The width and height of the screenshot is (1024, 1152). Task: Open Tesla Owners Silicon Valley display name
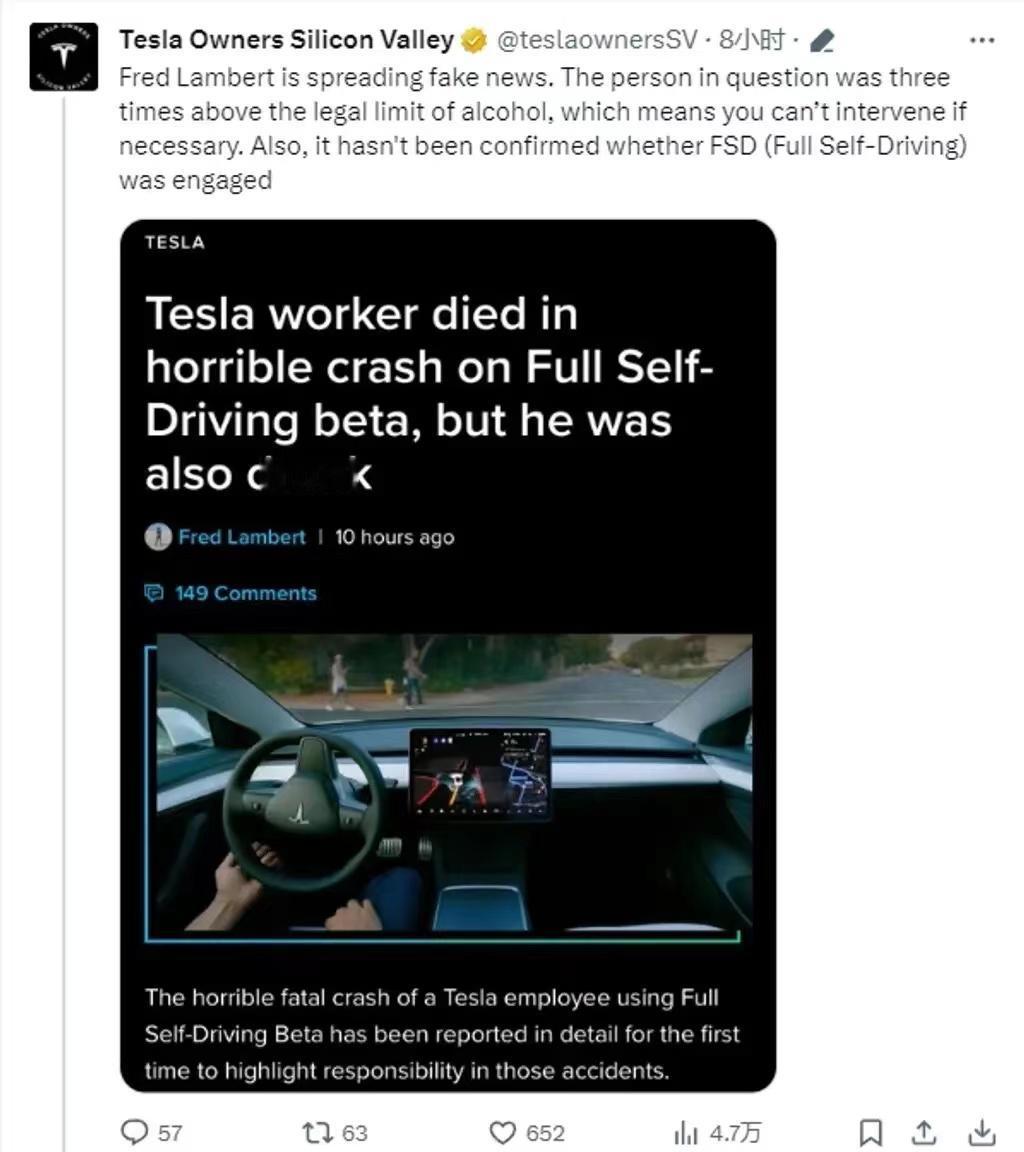286,40
